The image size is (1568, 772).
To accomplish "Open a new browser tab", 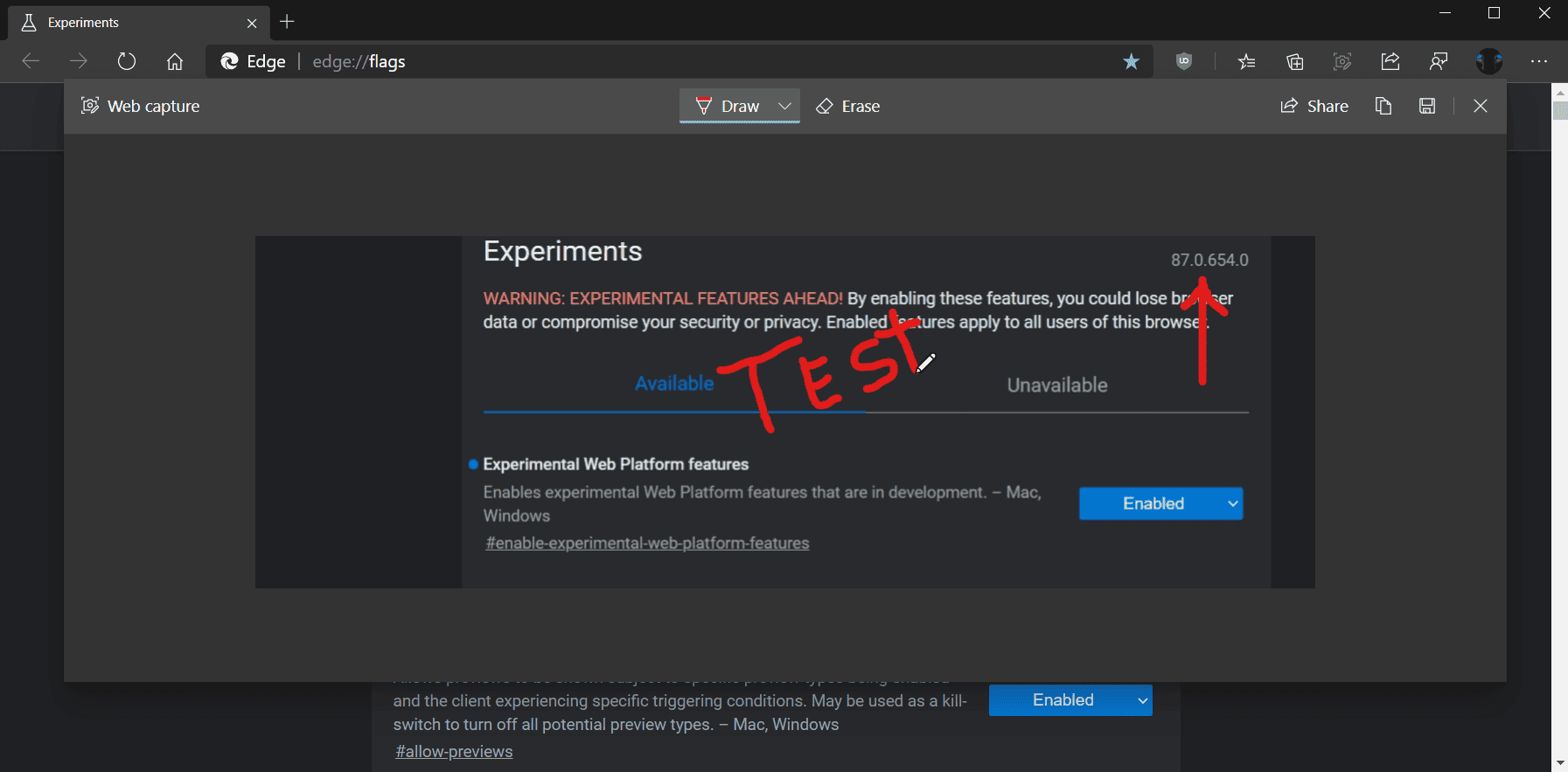I will (x=287, y=22).
